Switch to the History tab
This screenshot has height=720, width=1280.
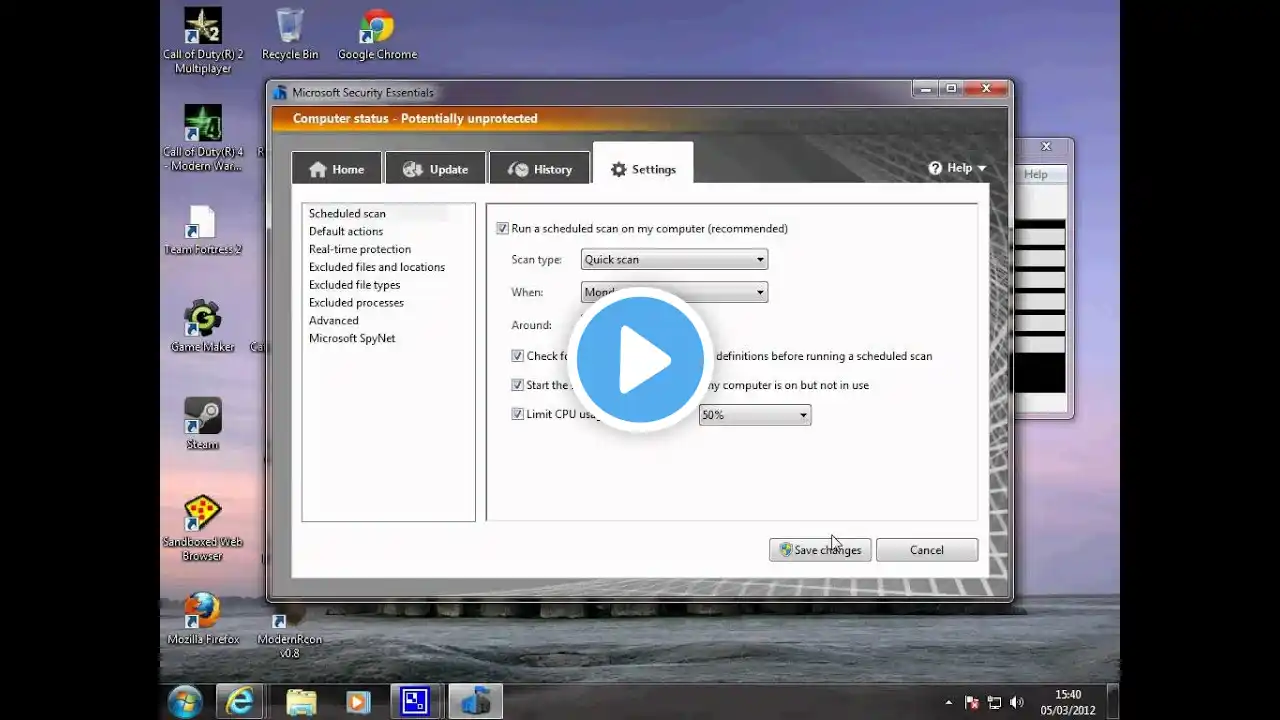point(539,169)
